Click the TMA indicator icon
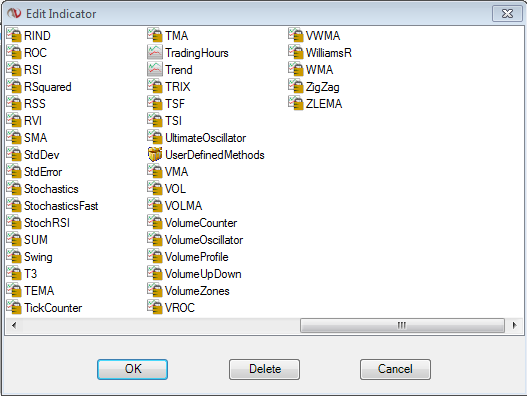Screen dimensions: 527x396 click(155, 36)
